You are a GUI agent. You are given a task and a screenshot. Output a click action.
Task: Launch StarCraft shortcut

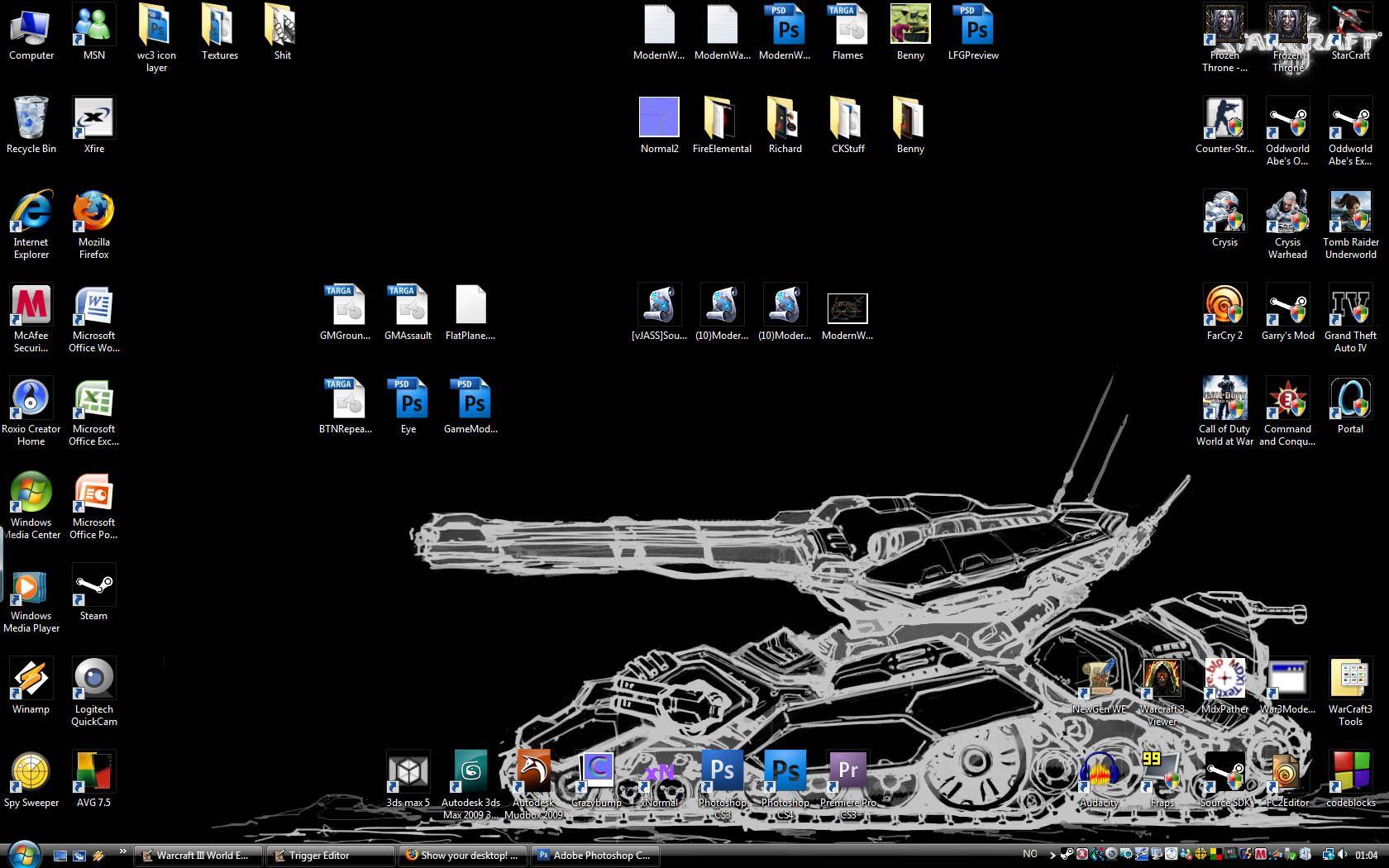tap(1351, 33)
